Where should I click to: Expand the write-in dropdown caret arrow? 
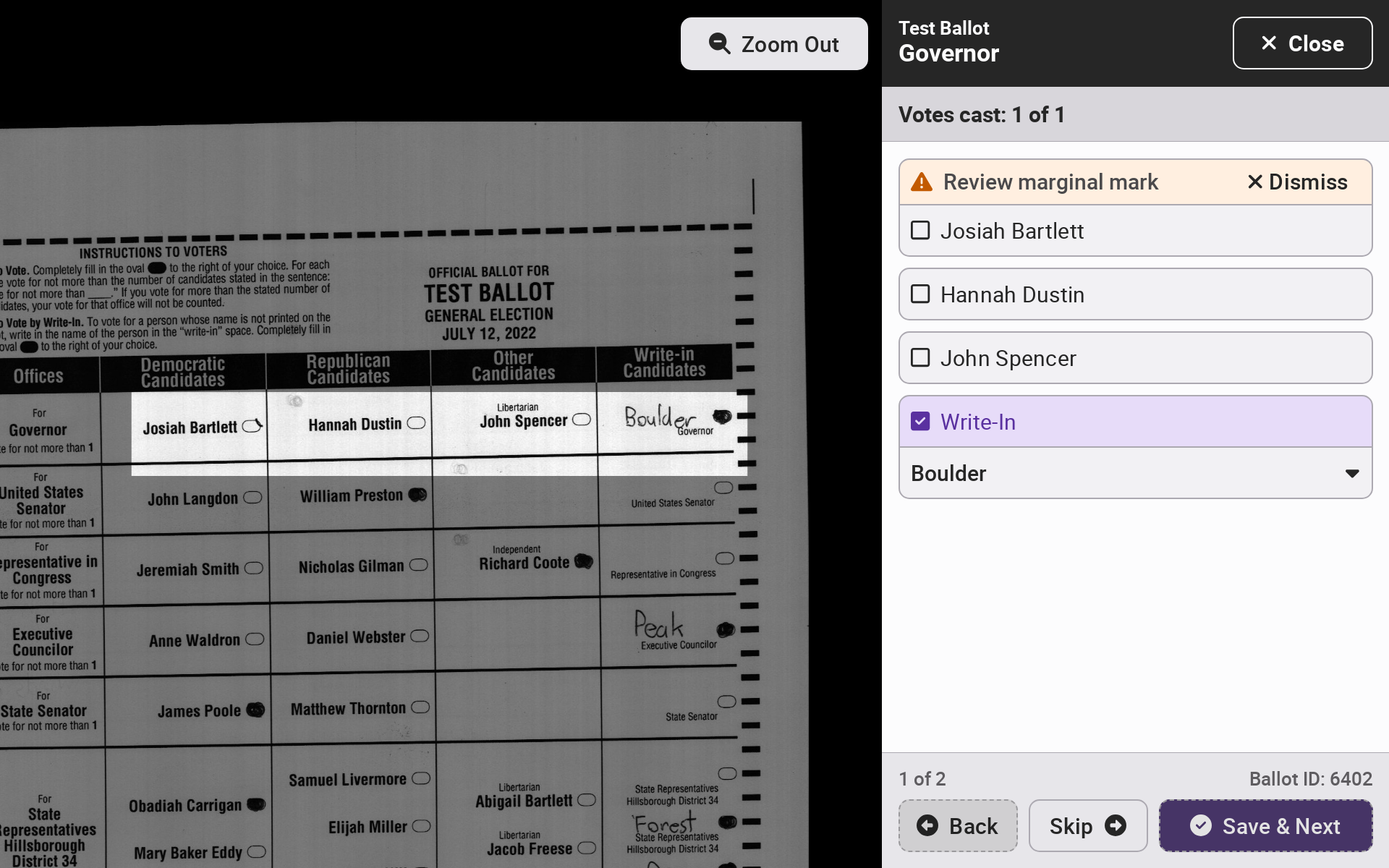(1351, 474)
